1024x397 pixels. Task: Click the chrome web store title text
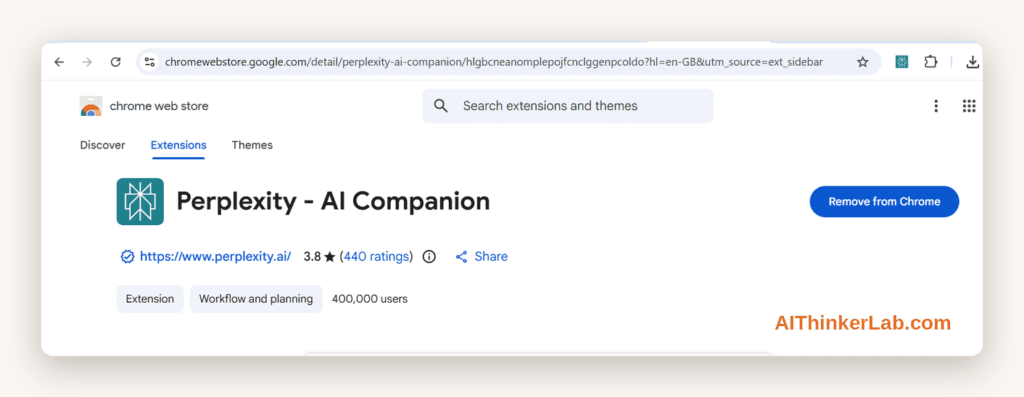(159, 106)
